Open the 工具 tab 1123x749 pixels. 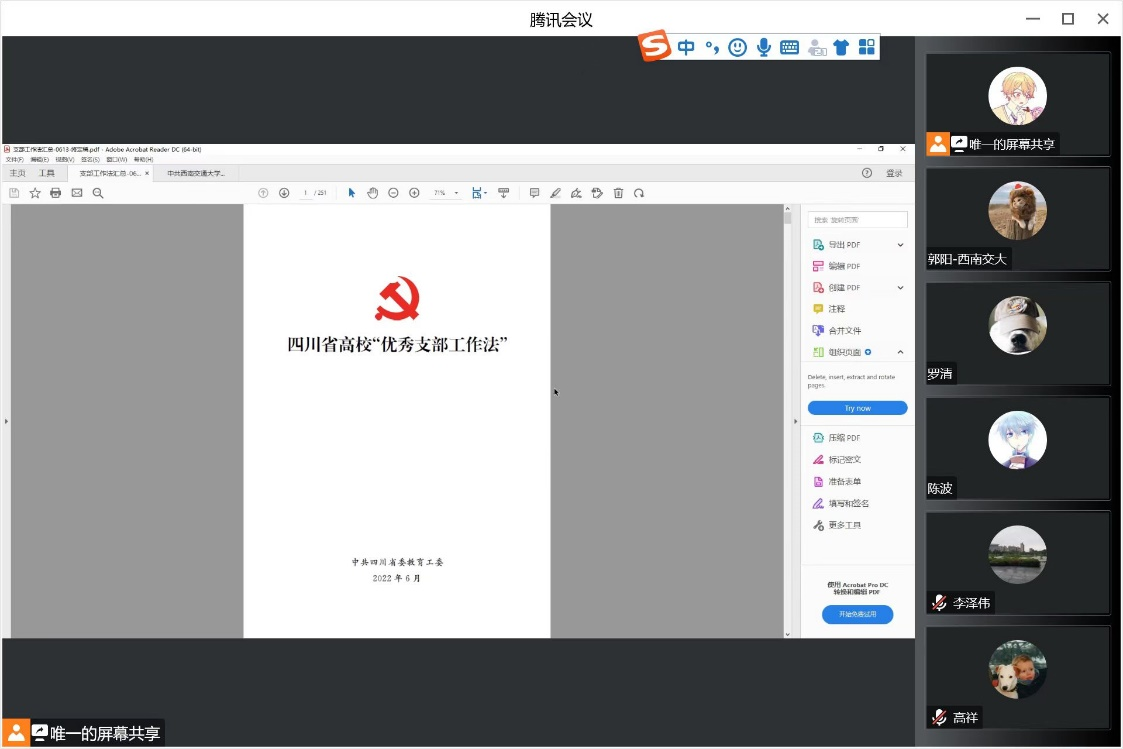click(47, 173)
